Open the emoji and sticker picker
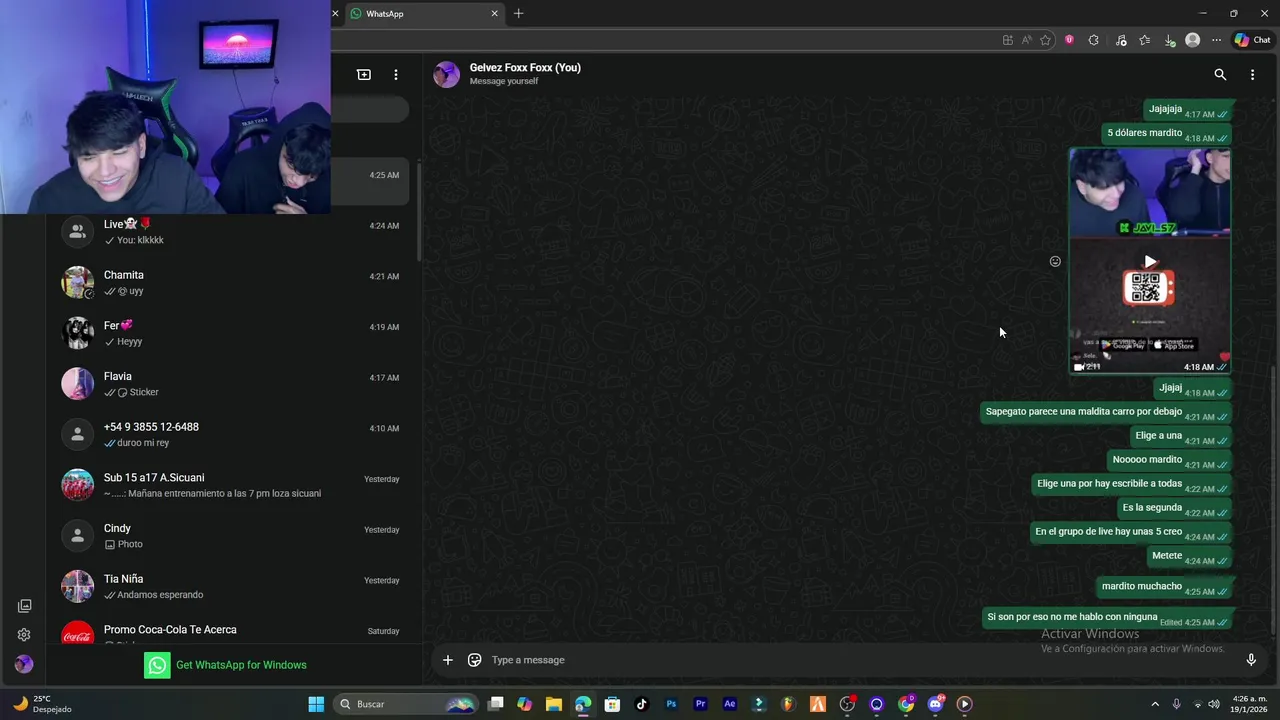This screenshot has height=720, width=1280. 475,660
